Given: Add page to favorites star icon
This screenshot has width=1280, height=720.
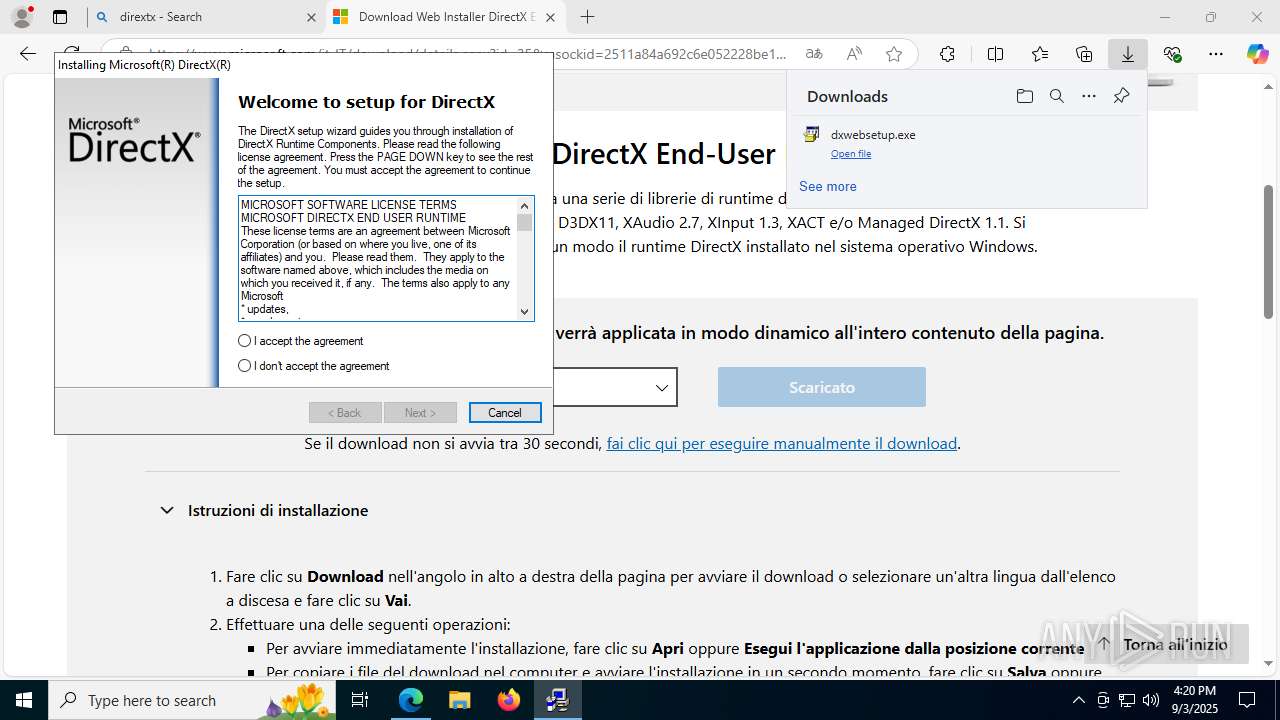Looking at the screenshot, I should pyautogui.click(x=894, y=54).
